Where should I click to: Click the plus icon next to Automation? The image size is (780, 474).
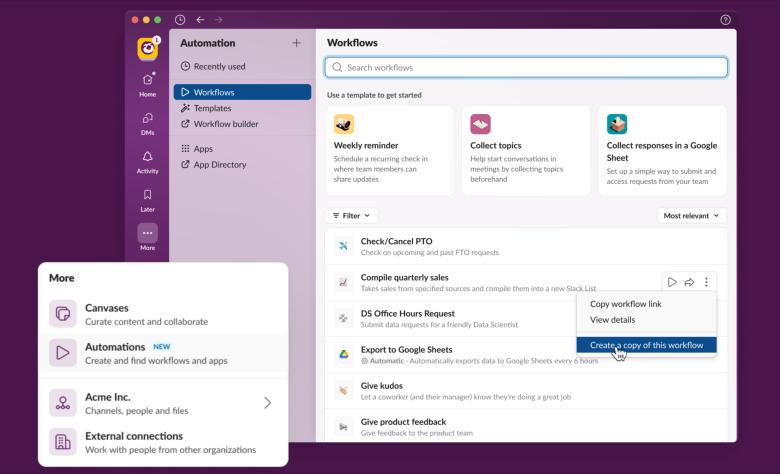point(296,43)
